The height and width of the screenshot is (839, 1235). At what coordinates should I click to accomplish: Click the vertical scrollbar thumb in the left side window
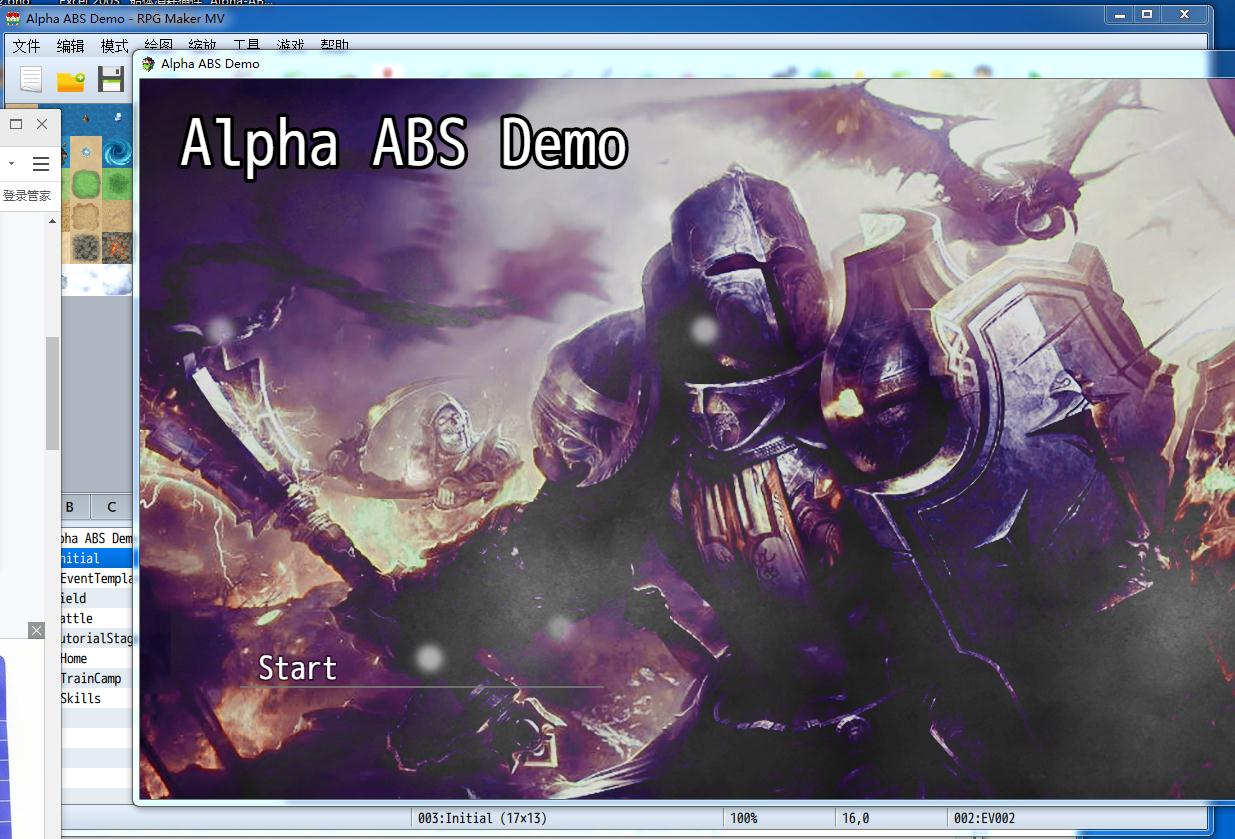click(x=53, y=393)
